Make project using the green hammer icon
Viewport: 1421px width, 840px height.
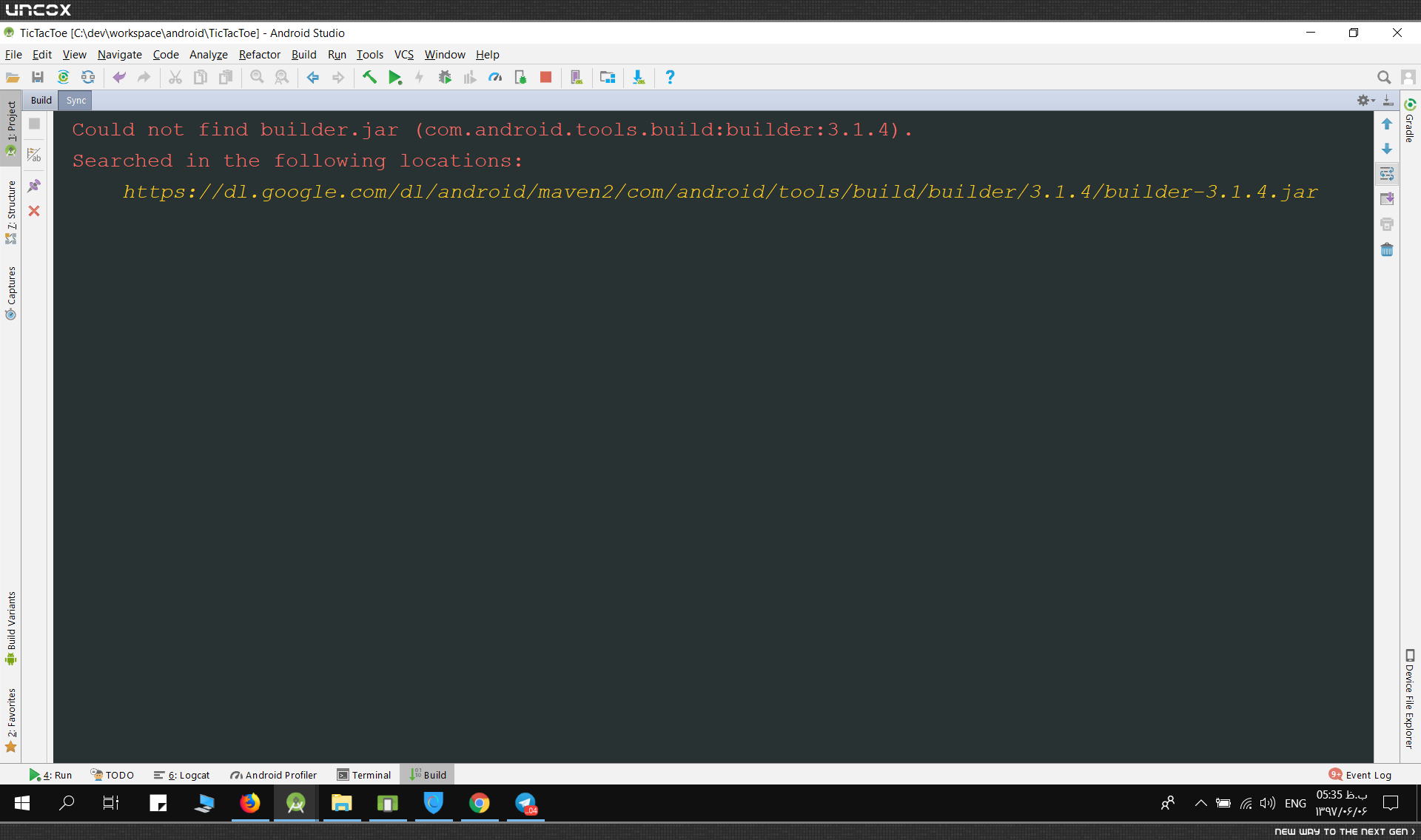369,77
